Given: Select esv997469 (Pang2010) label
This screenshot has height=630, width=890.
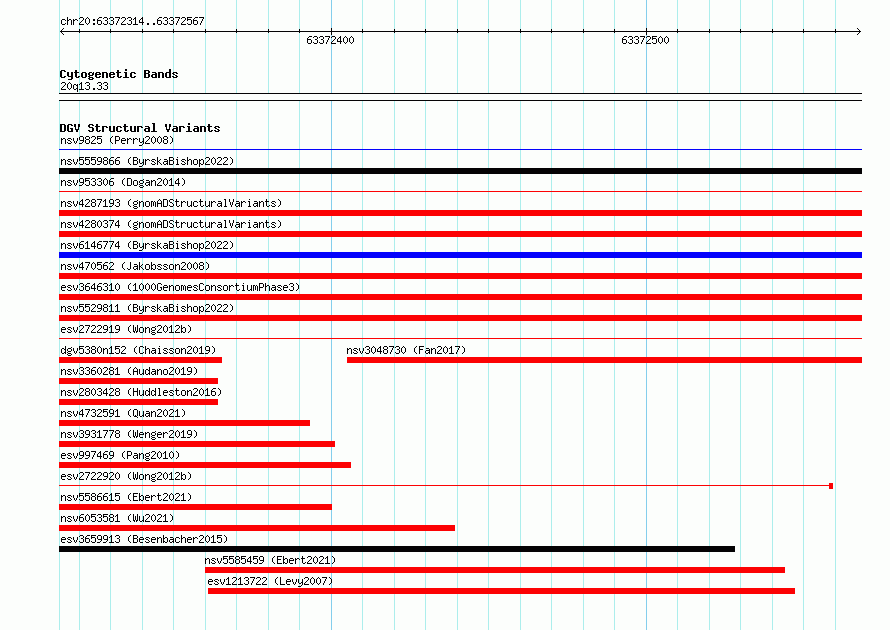Looking at the screenshot, I should [x=120, y=455].
